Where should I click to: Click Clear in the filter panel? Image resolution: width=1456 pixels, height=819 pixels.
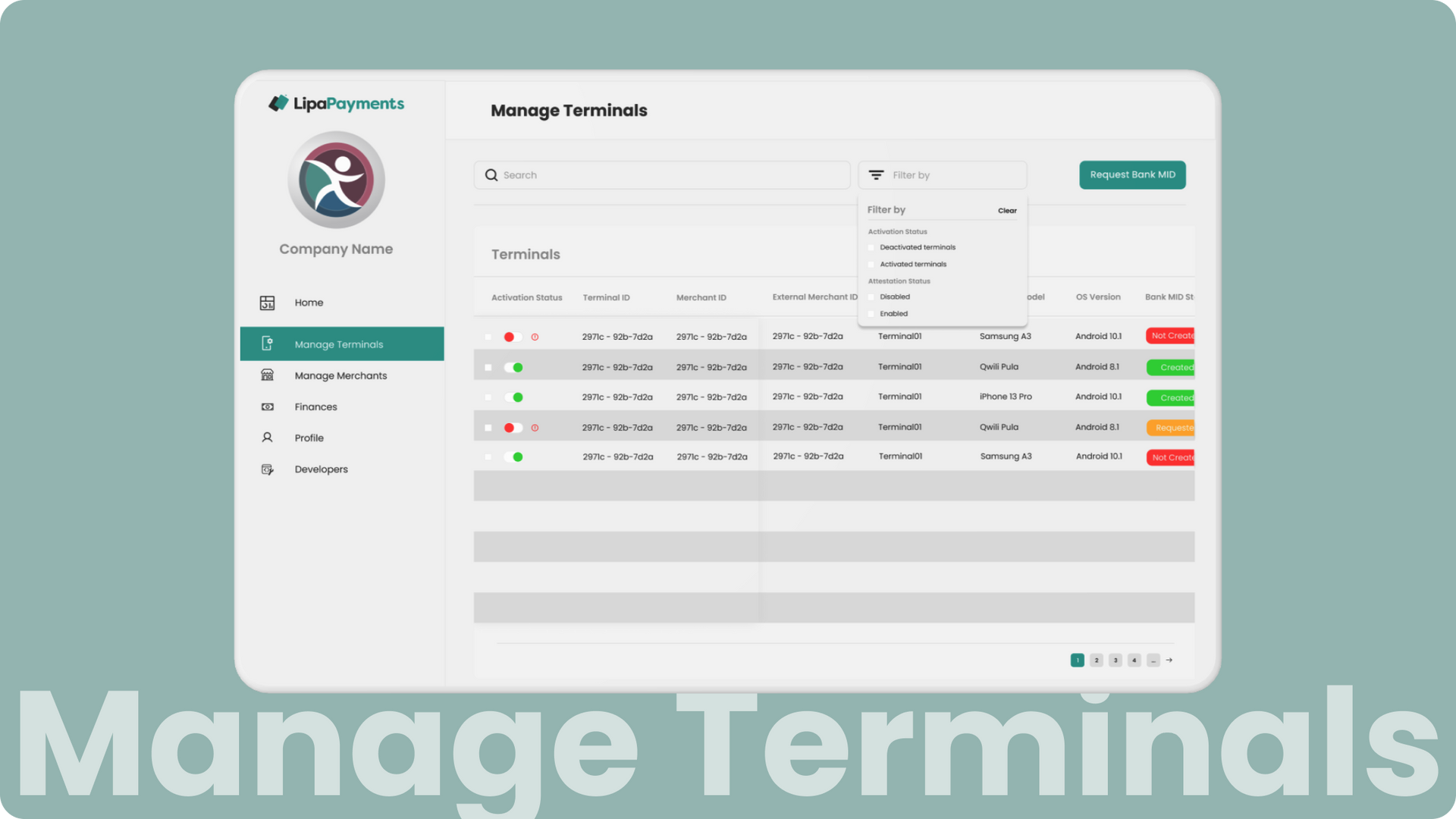1007,211
